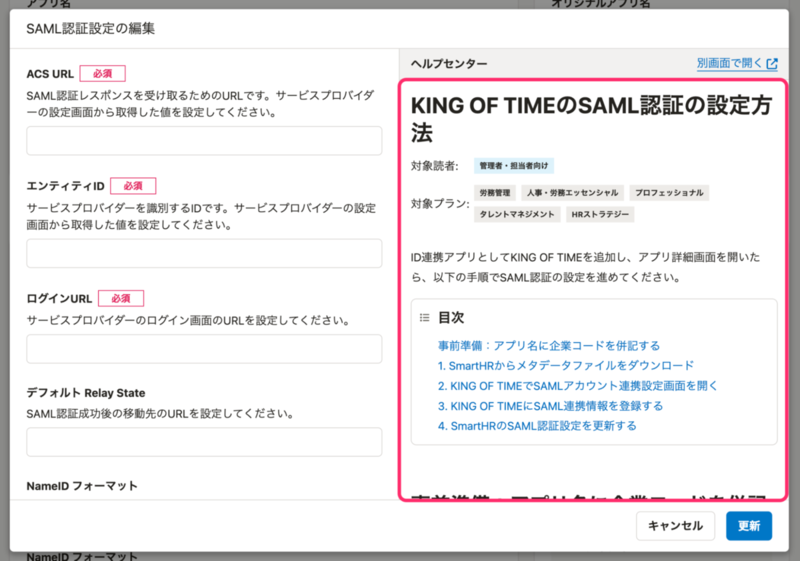The height and width of the screenshot is (561, 800).
Task: Click the 必須 badge next to ACS URL
Action: (x=103, y=73)
